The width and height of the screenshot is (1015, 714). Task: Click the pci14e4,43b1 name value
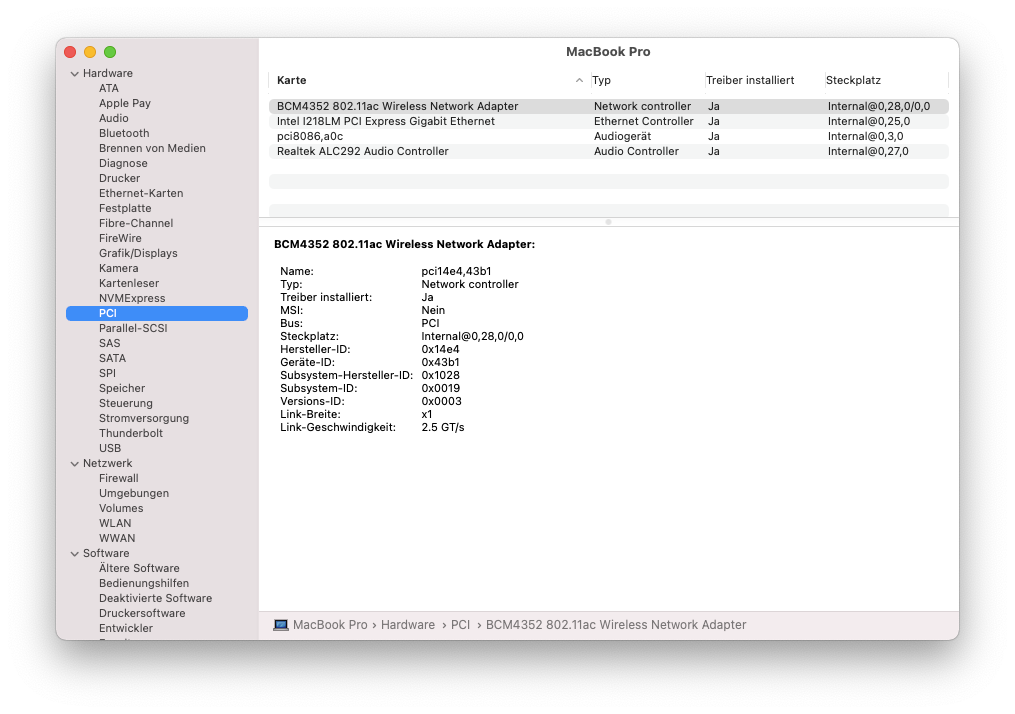click(456, 271)
